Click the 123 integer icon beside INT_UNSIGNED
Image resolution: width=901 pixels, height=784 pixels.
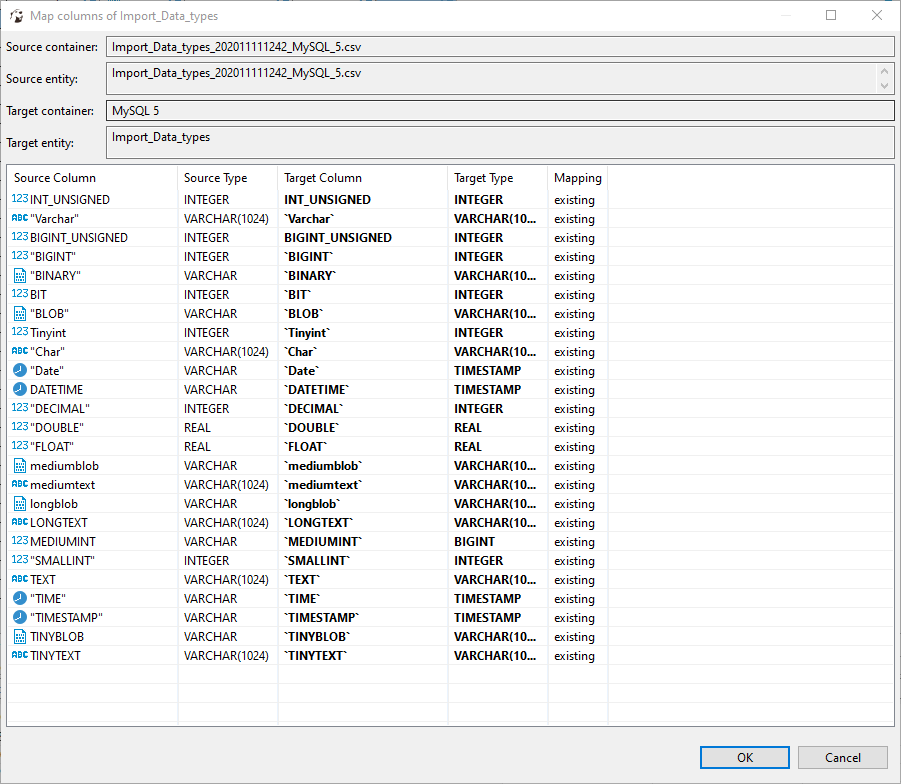18,199
